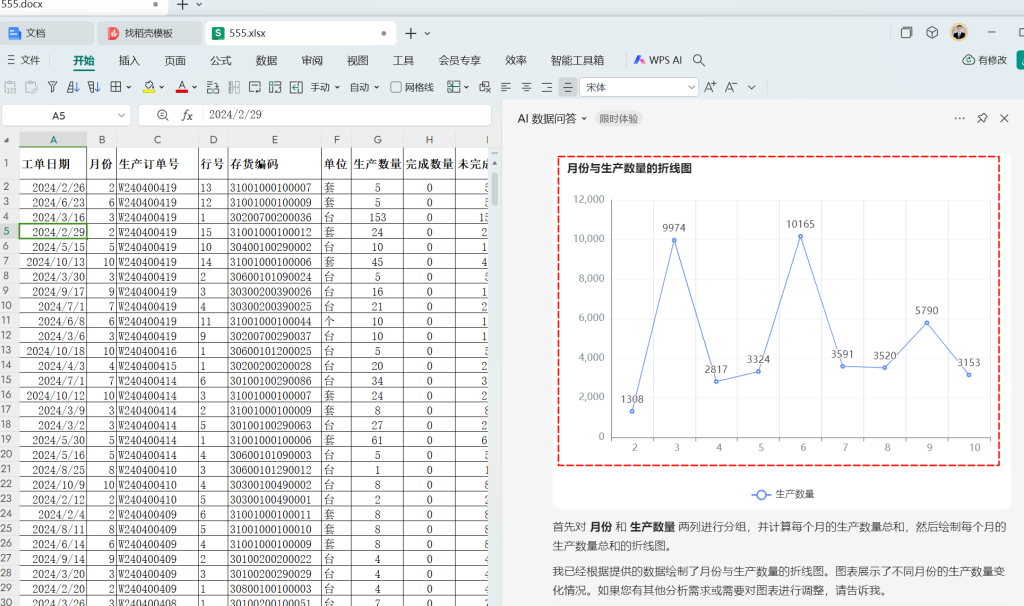1024x606 pixels.
Task: Click the select-all corner of the sheet
Action: pos(7,140)
